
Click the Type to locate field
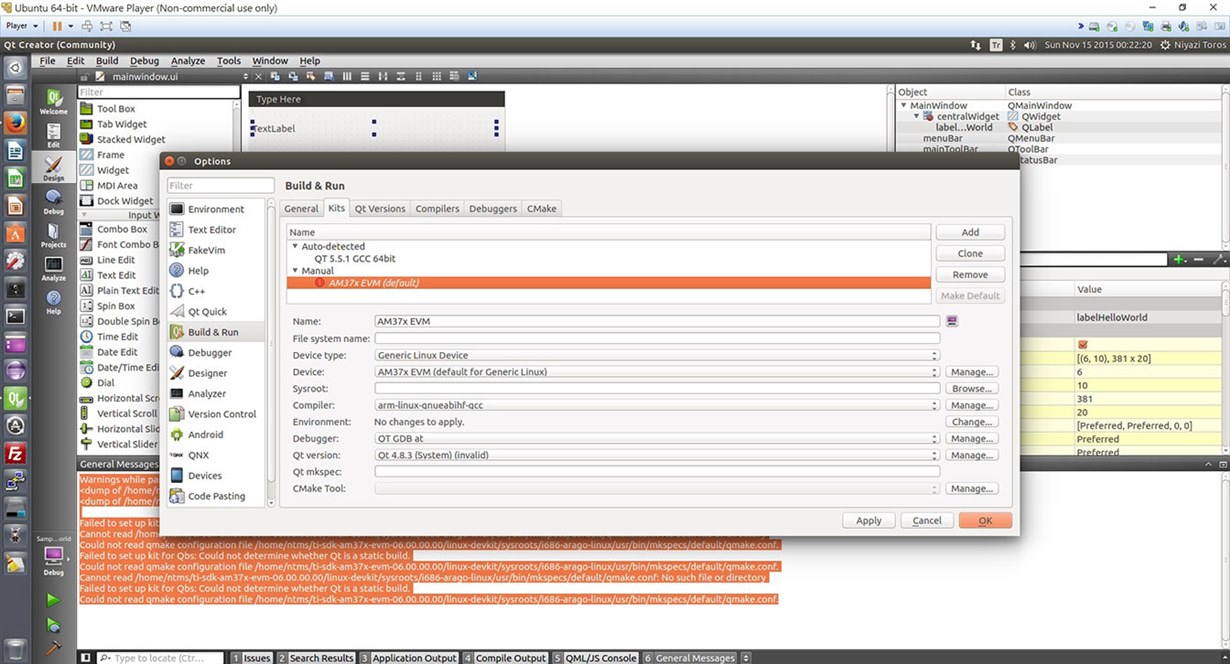click(162, 657)
